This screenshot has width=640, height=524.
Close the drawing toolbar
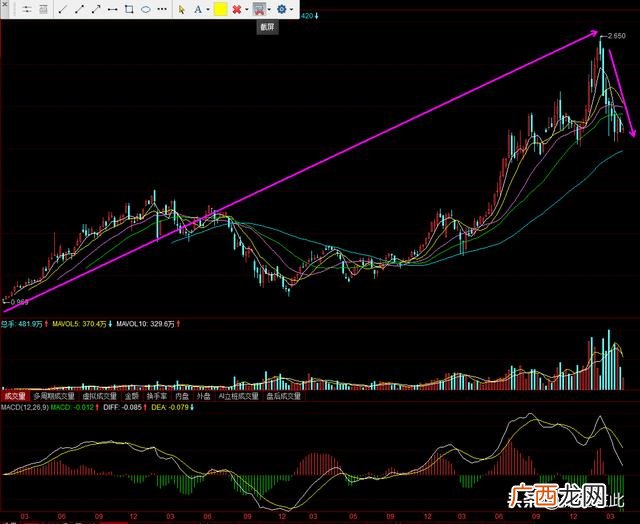(4, 4)
